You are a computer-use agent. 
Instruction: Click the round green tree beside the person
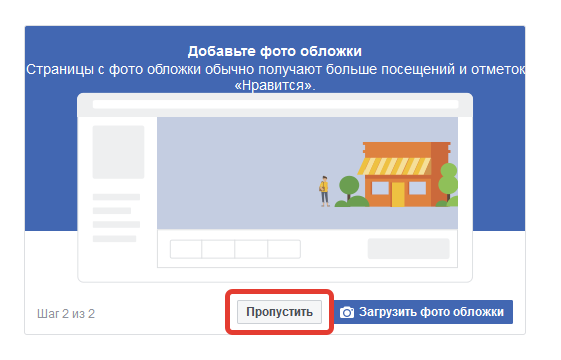(349, 188)
